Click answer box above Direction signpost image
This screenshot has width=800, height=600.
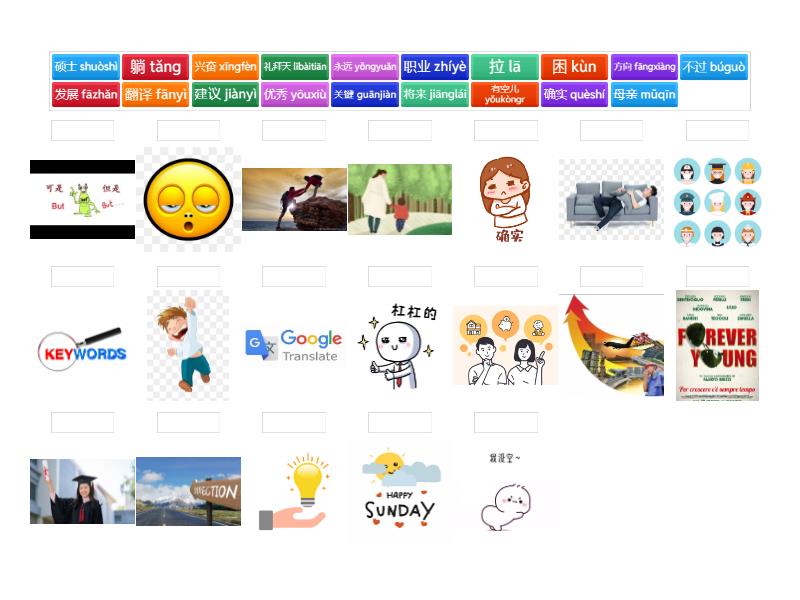coord(188,423)
